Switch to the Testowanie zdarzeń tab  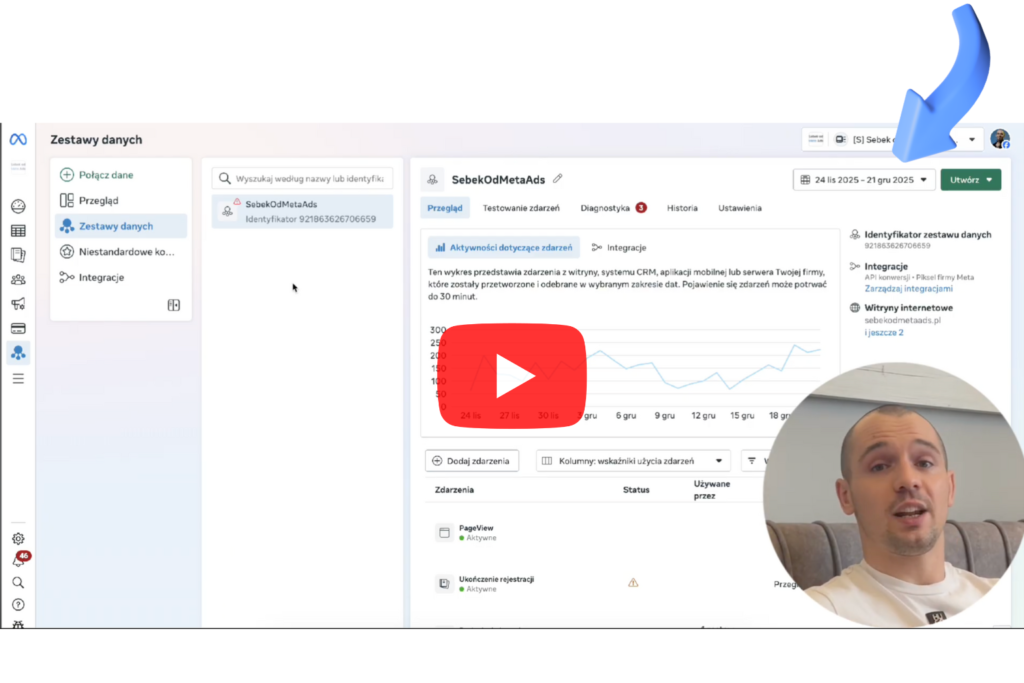[x=520, y=208]
